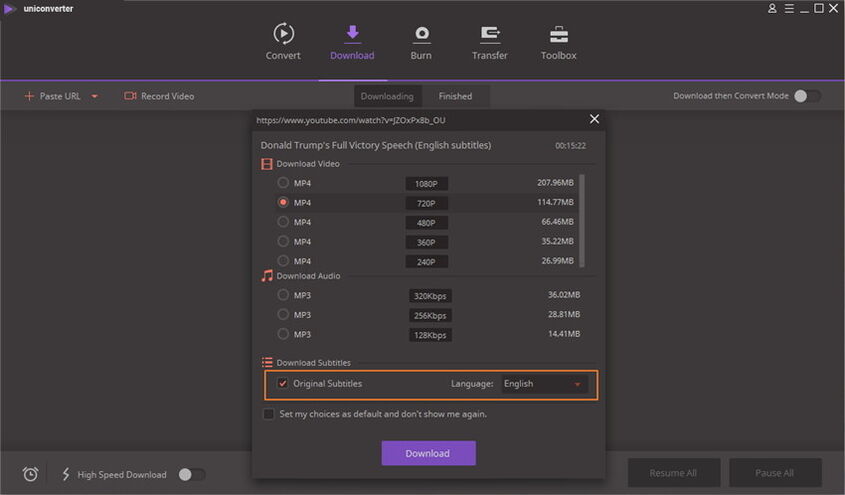Click the Download Subtitles list icon

[x=267, y=362]
